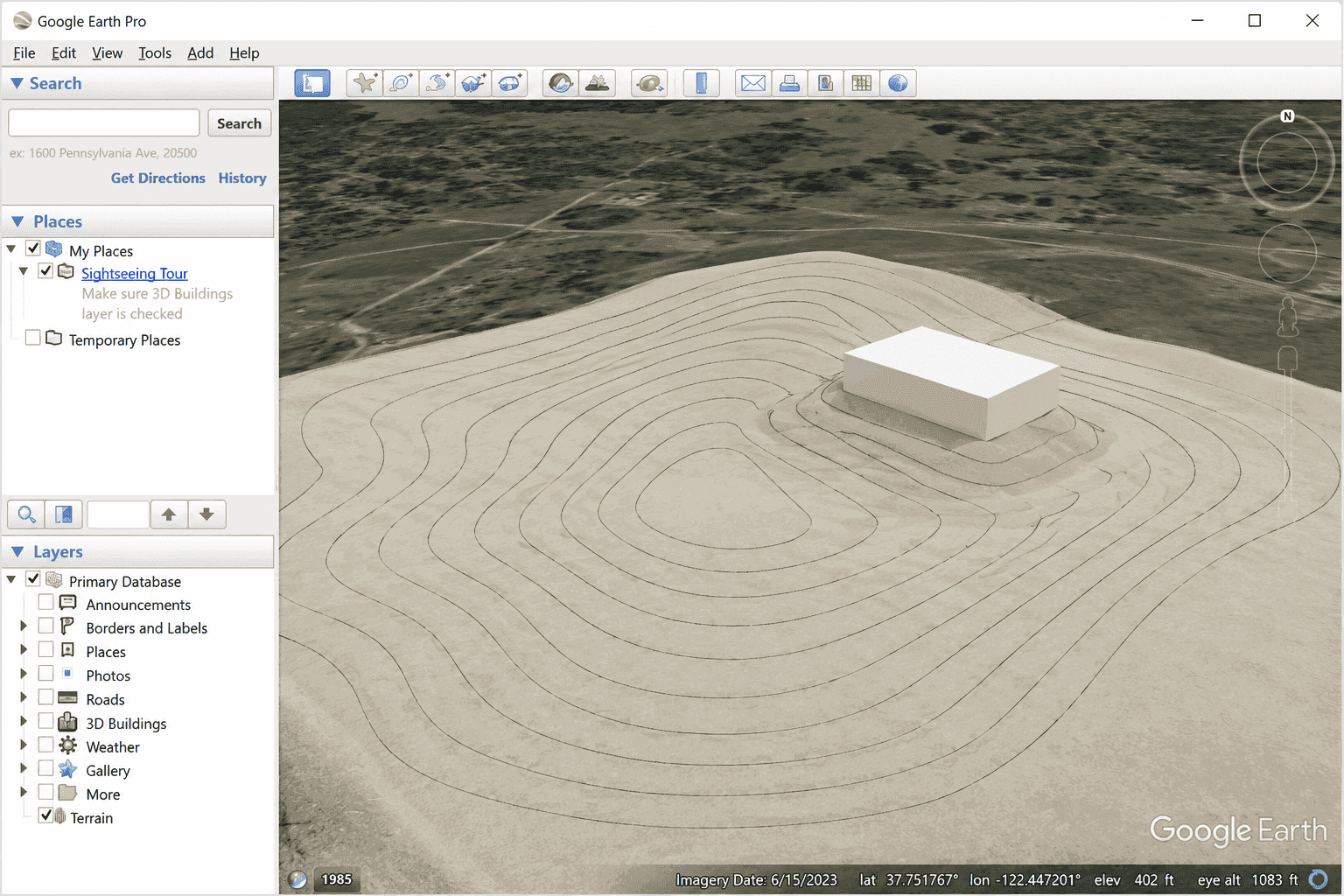Viewport: 1344px width, 896px height.
Task: Uncheck the Sightseeing Tour checkbox
Action: point(46,271)
